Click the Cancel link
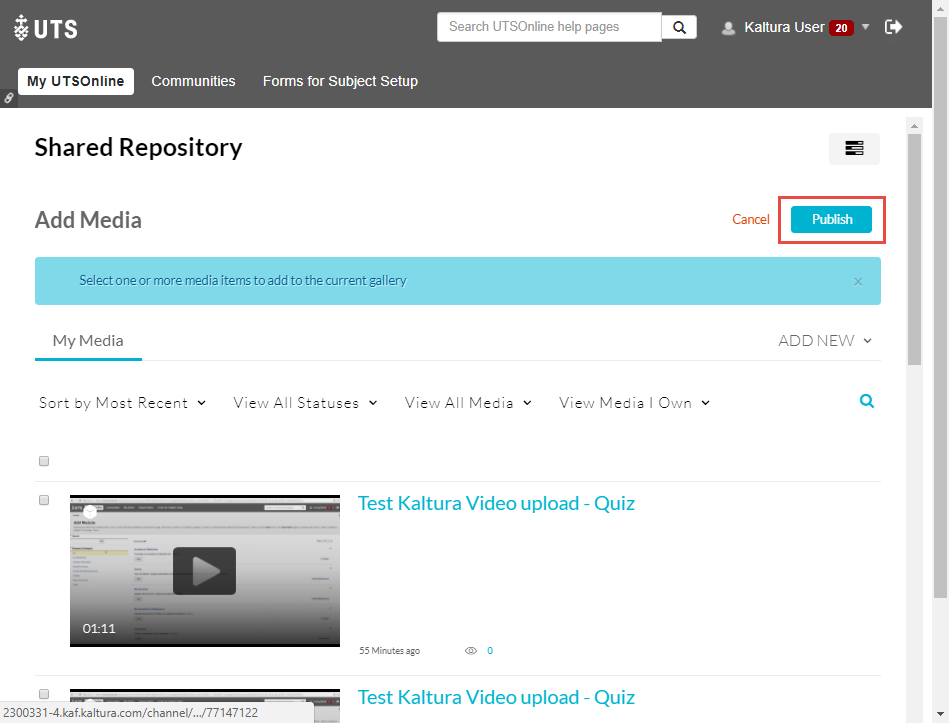The width and height of the screenshot is (949, 723). point(750,220)
